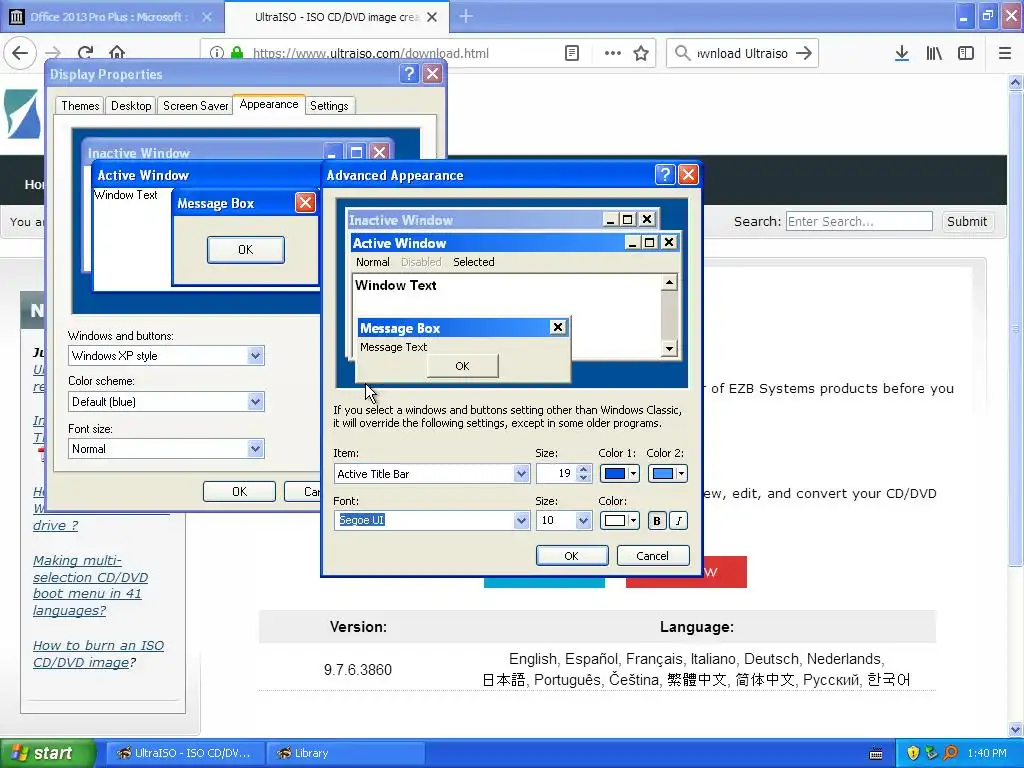Image resolution: width=1024 pixels, height=768 pixels.
Task: Close the UltraISO browser tab
Action: (x=432, y=17)
